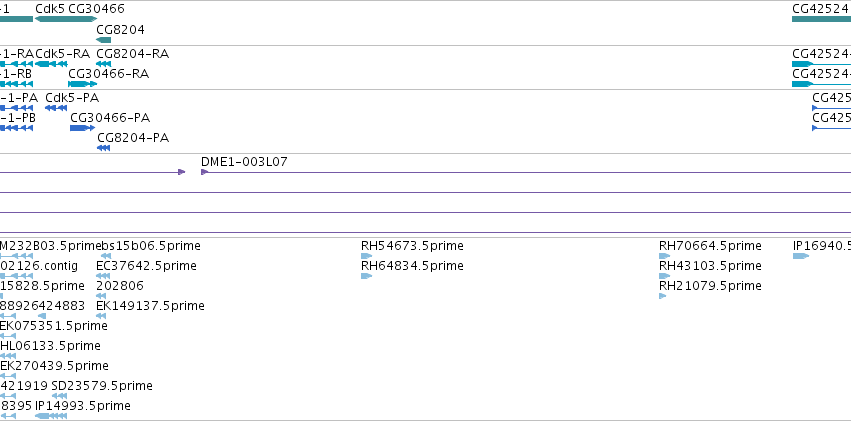Select the RH21079.5prime EST arrow

click(663, 296)
